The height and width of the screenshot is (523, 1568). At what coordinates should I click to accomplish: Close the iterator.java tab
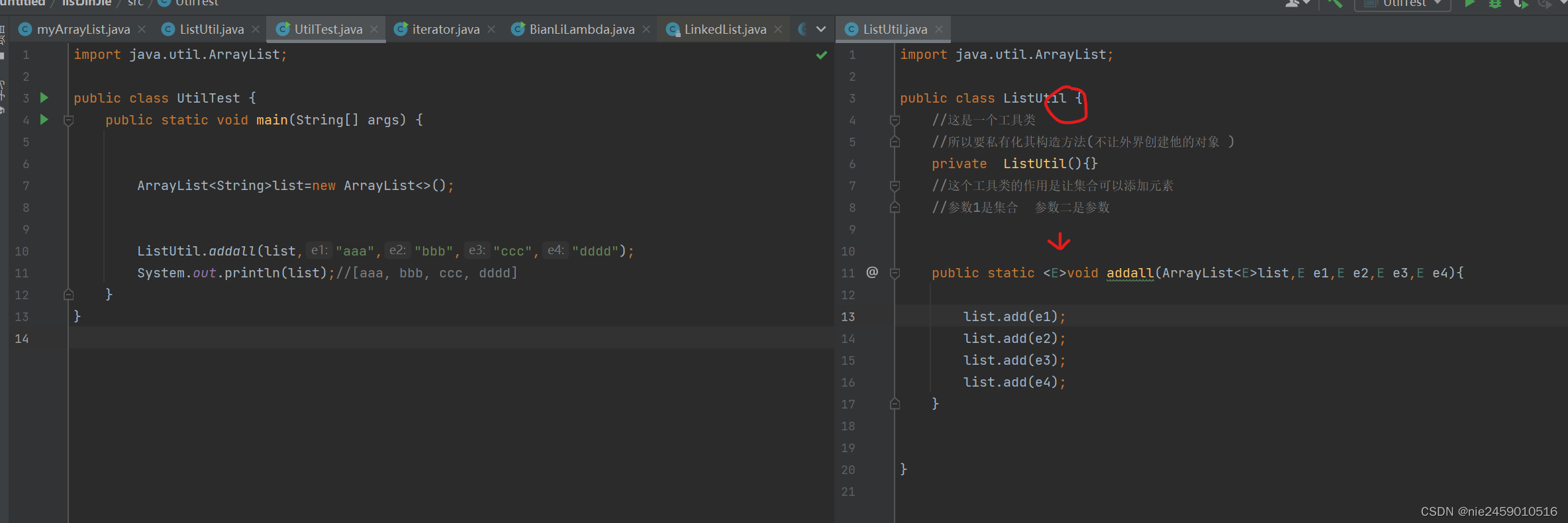tap(491, 29)
